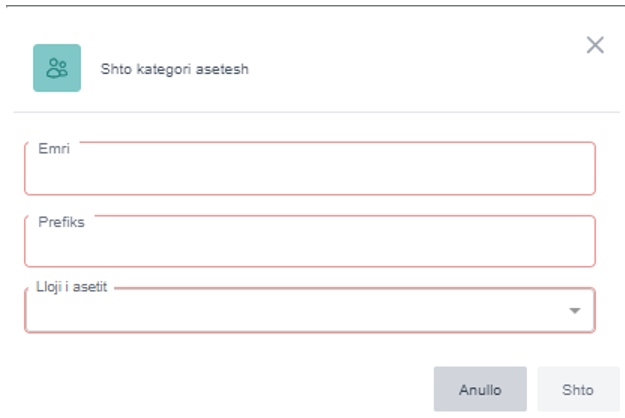Click the Prefiks field label
Viewport: 625px width, 418px height.
(x=61, y=221)
